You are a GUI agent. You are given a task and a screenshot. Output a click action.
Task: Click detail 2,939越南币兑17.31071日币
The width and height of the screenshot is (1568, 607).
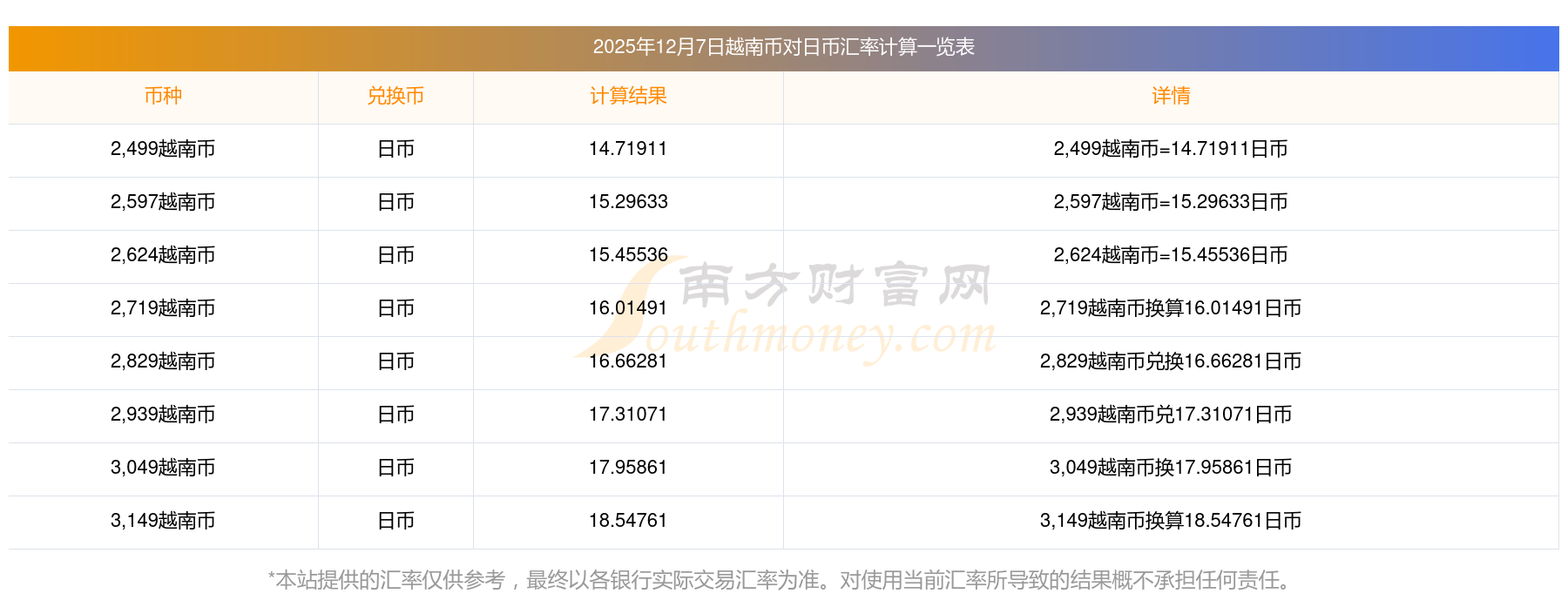click(1171, 415)
